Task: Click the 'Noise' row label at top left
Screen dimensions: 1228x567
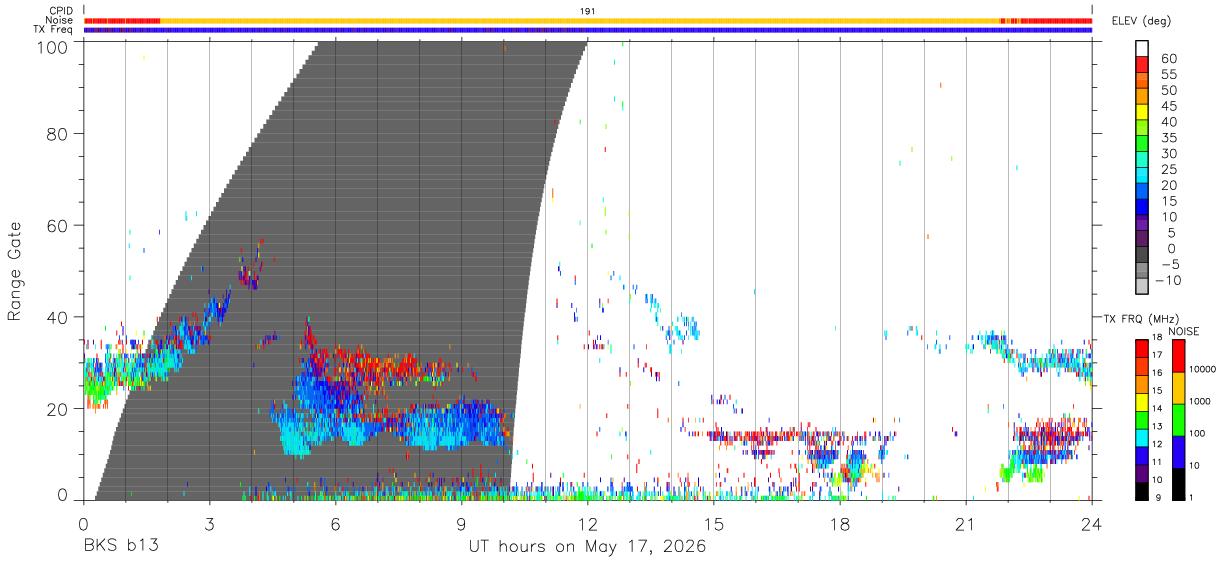Action: (58, 20)
